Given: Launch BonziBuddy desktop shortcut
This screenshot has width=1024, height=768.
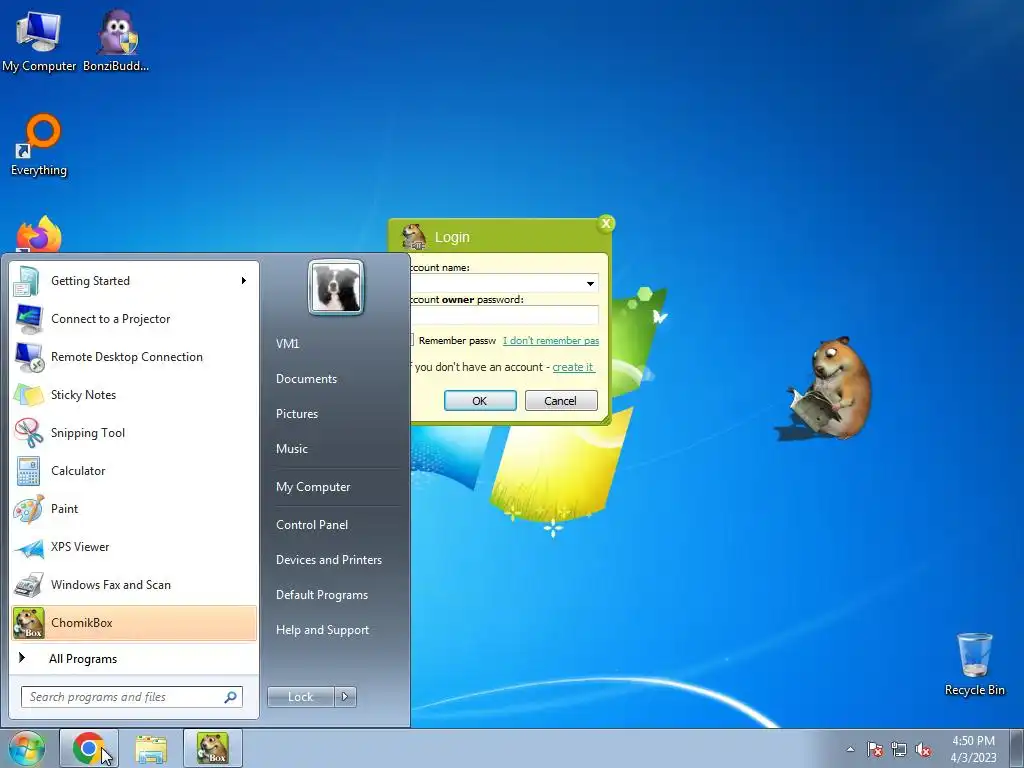Looking at the screenshot, I should click(116, 40).
